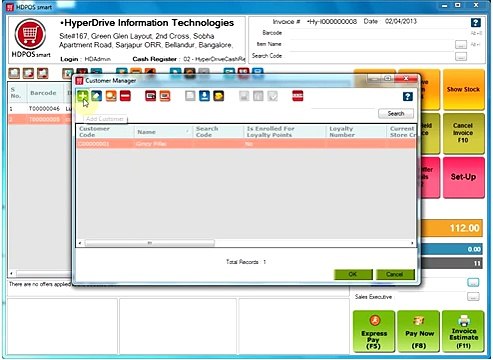Click the S No. column header in invoice grid
493x360 pixels.
[17, 93]
